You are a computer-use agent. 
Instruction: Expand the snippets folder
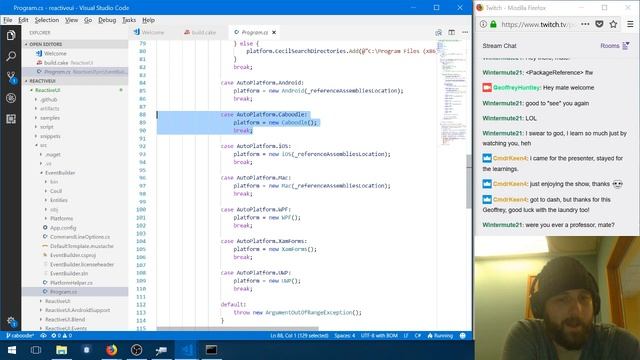(x=50, y=136)
